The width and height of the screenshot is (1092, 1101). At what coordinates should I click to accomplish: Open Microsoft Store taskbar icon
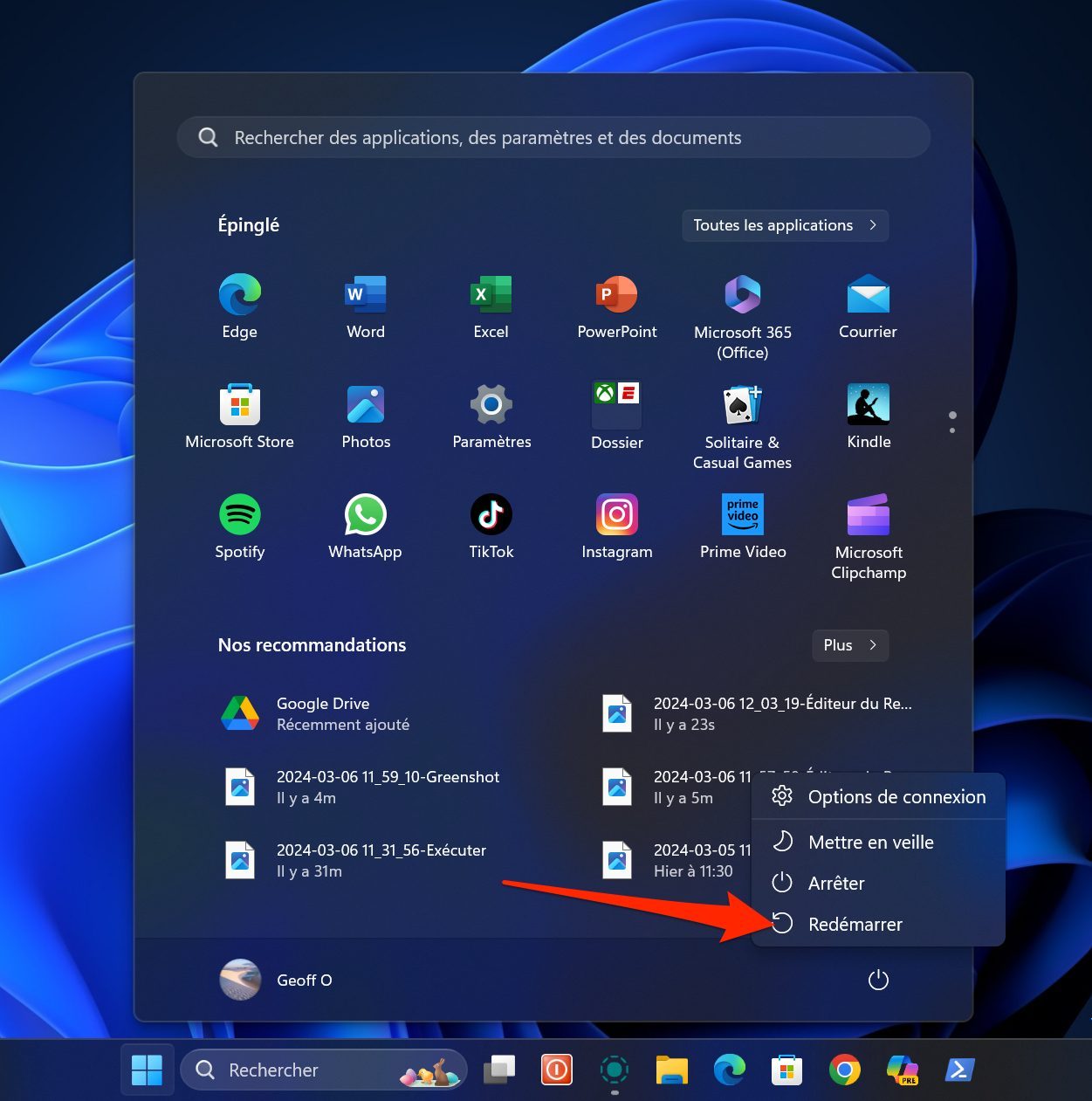click(786, 1070)
